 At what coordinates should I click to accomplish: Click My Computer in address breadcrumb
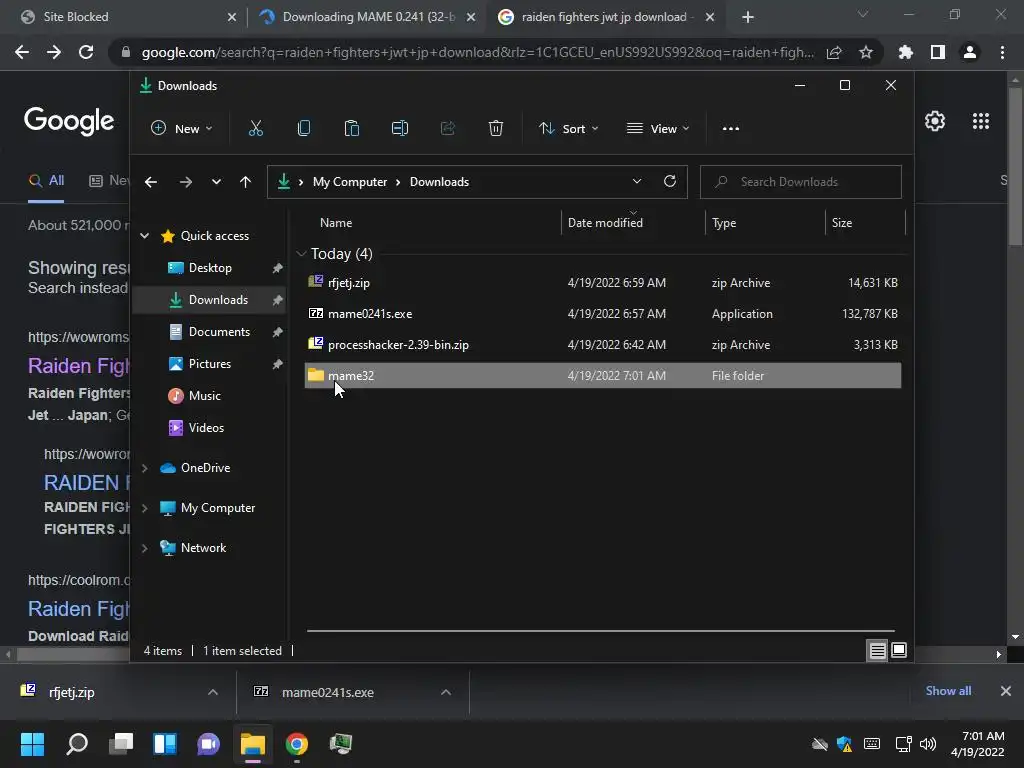pyautogui.click(x=349, y=182)
